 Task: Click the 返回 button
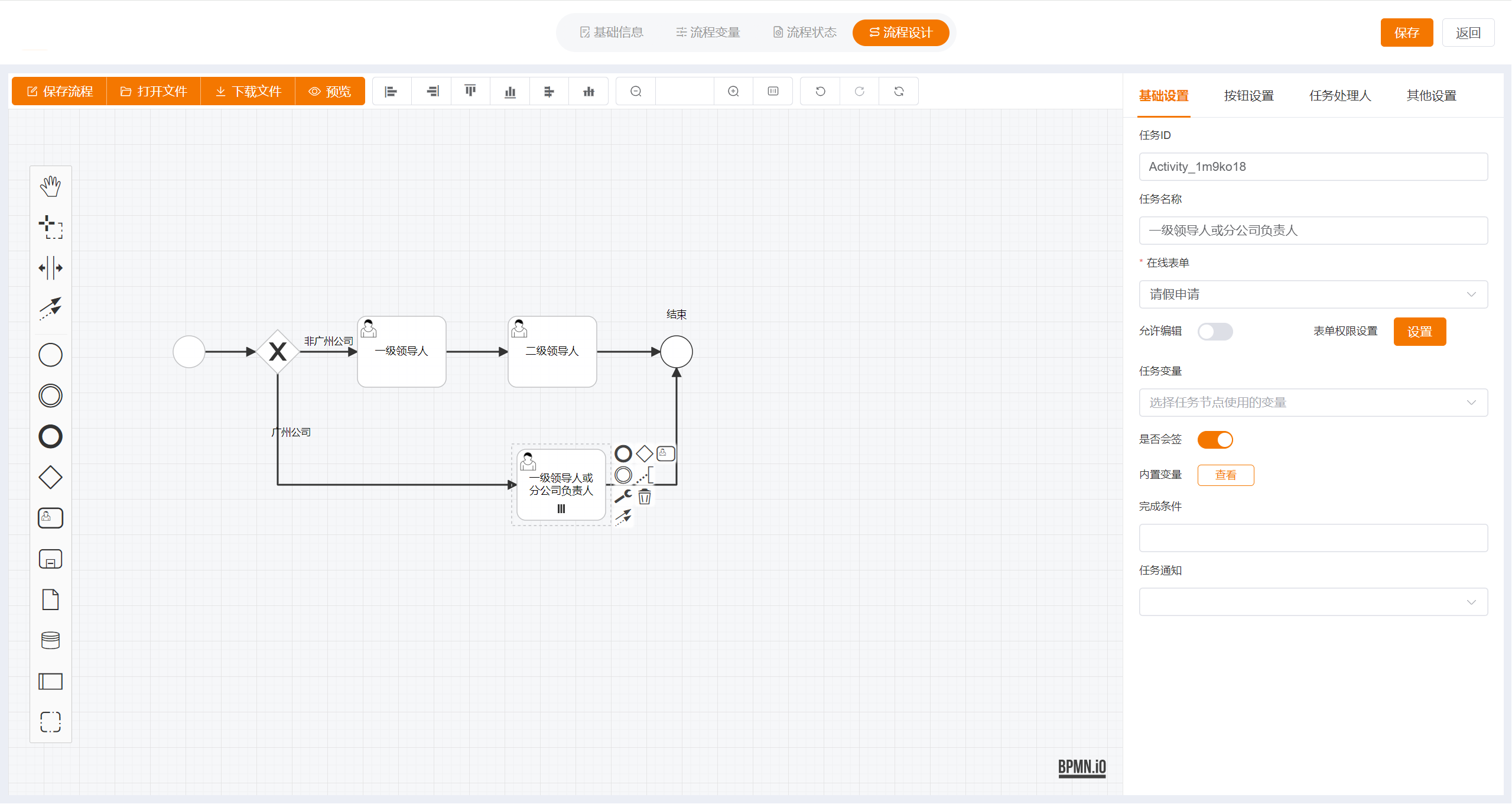[x=1468, y=33]
